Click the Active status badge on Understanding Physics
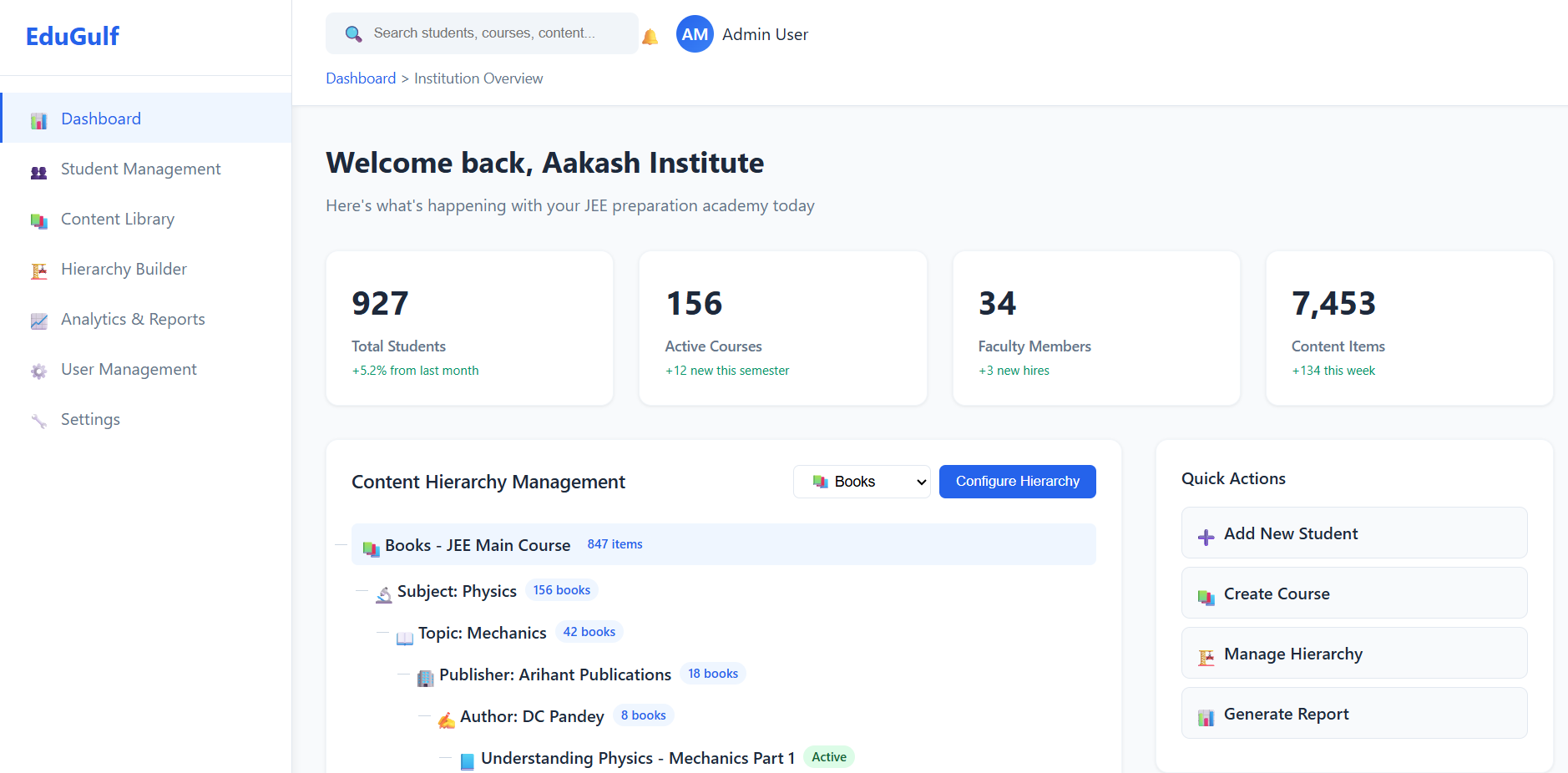 pyautogui.click(x=828, y=756)
